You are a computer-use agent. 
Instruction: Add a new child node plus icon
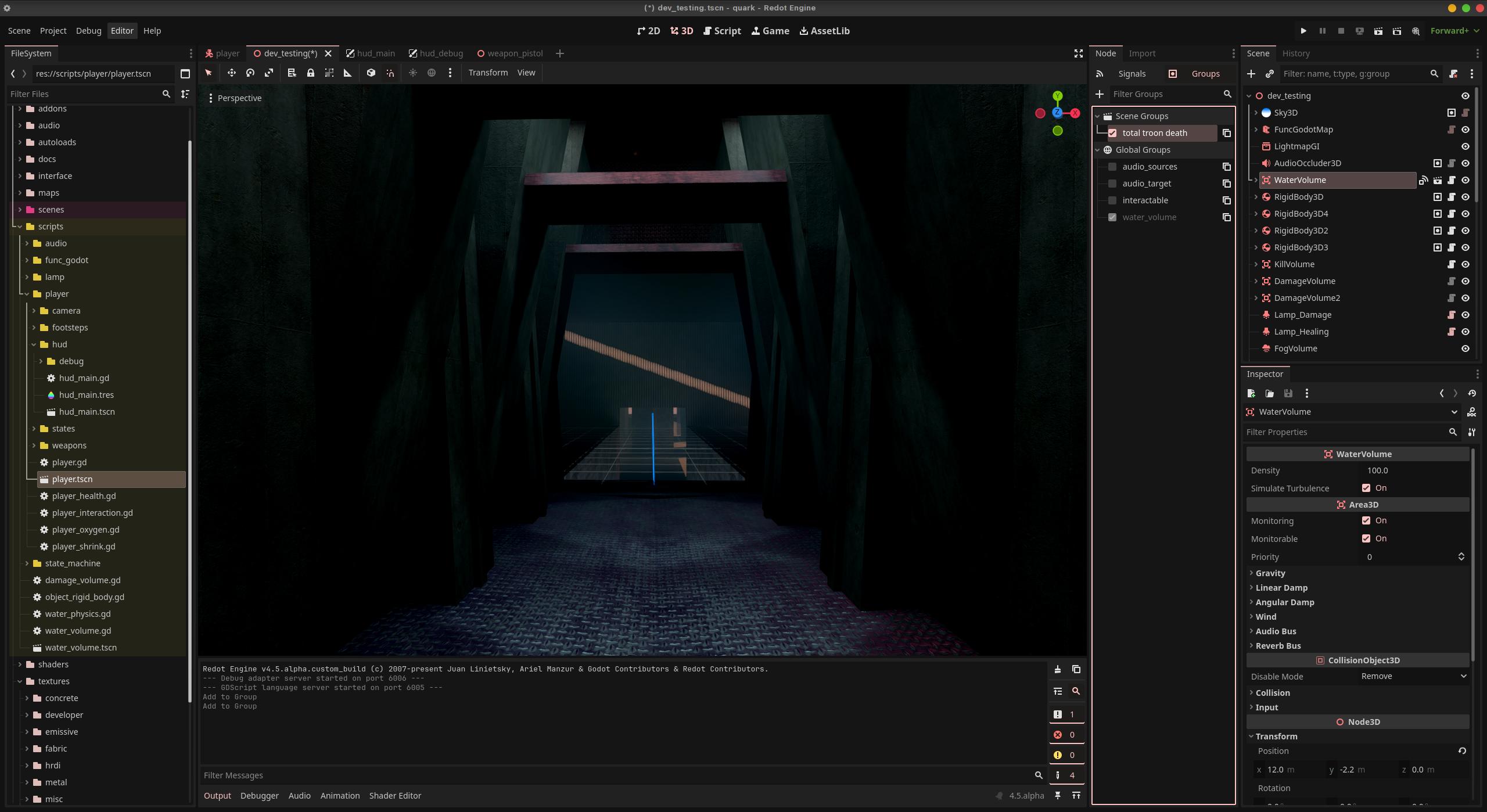tap(1251, 74)
